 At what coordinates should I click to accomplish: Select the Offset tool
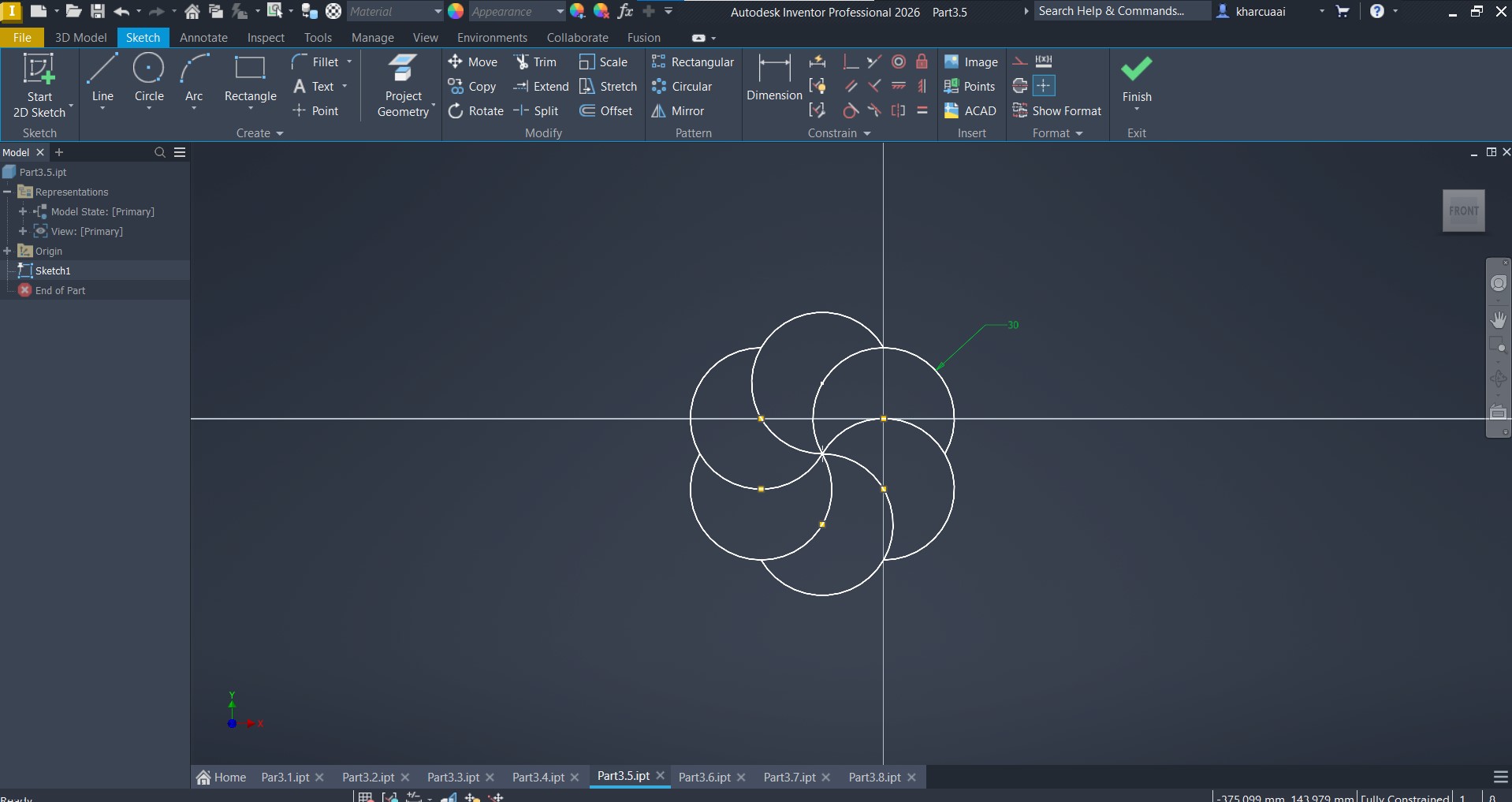click(606, 111)
